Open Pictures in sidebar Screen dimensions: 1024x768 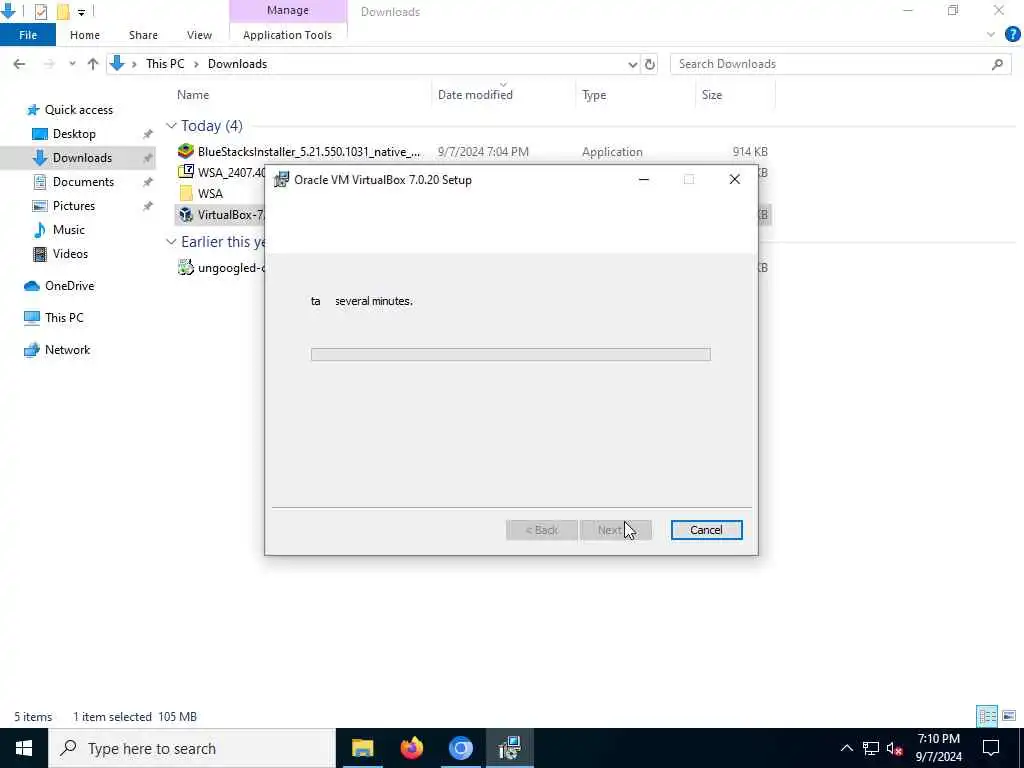point(73,206)
